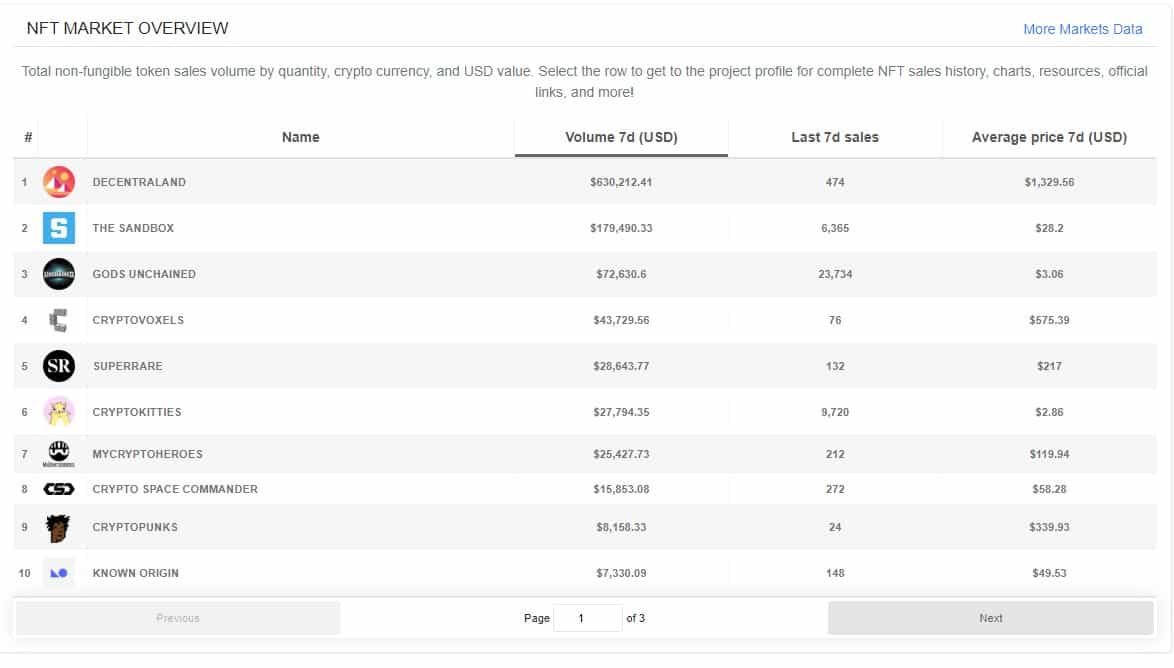This screenshot has height=668, width=1174.
Task: Sort by the Name column header
Action: coord(300,137)
